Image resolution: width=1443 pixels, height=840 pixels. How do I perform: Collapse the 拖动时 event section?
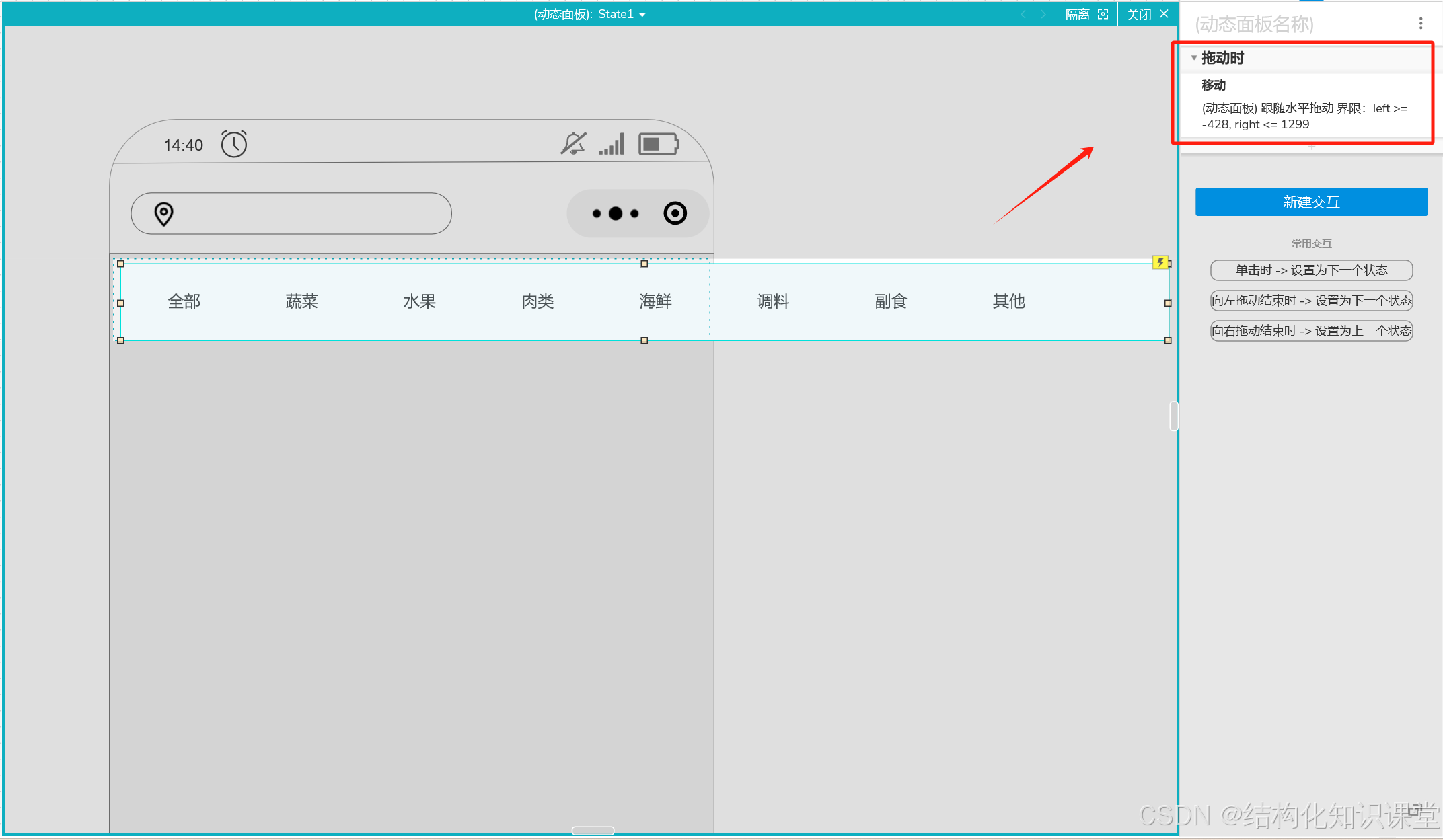(1194, 58)
